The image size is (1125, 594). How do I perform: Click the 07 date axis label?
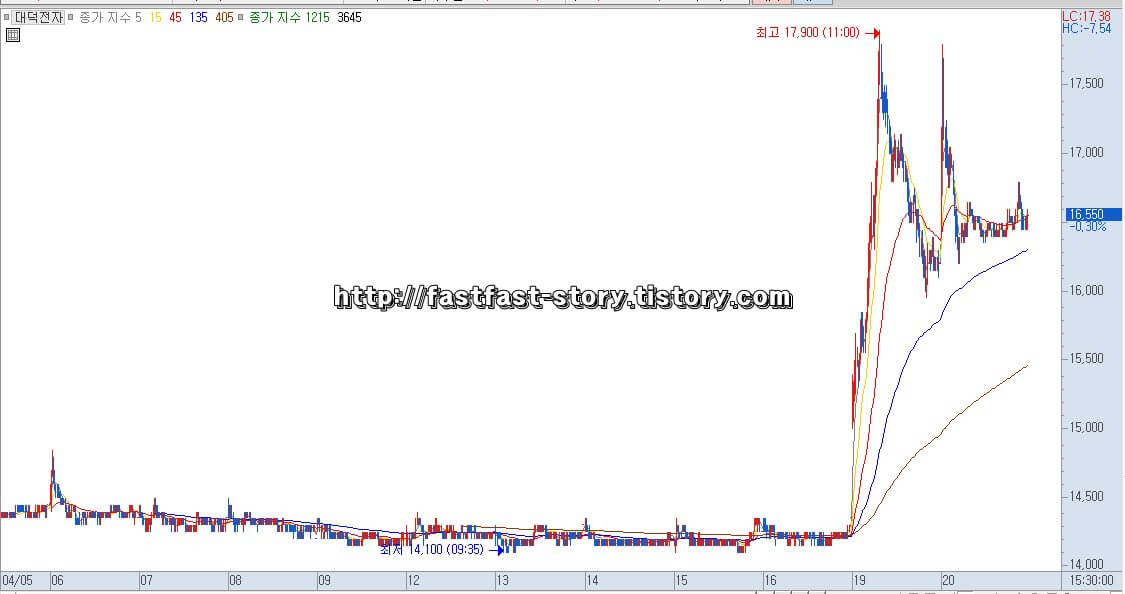(146, 580)
